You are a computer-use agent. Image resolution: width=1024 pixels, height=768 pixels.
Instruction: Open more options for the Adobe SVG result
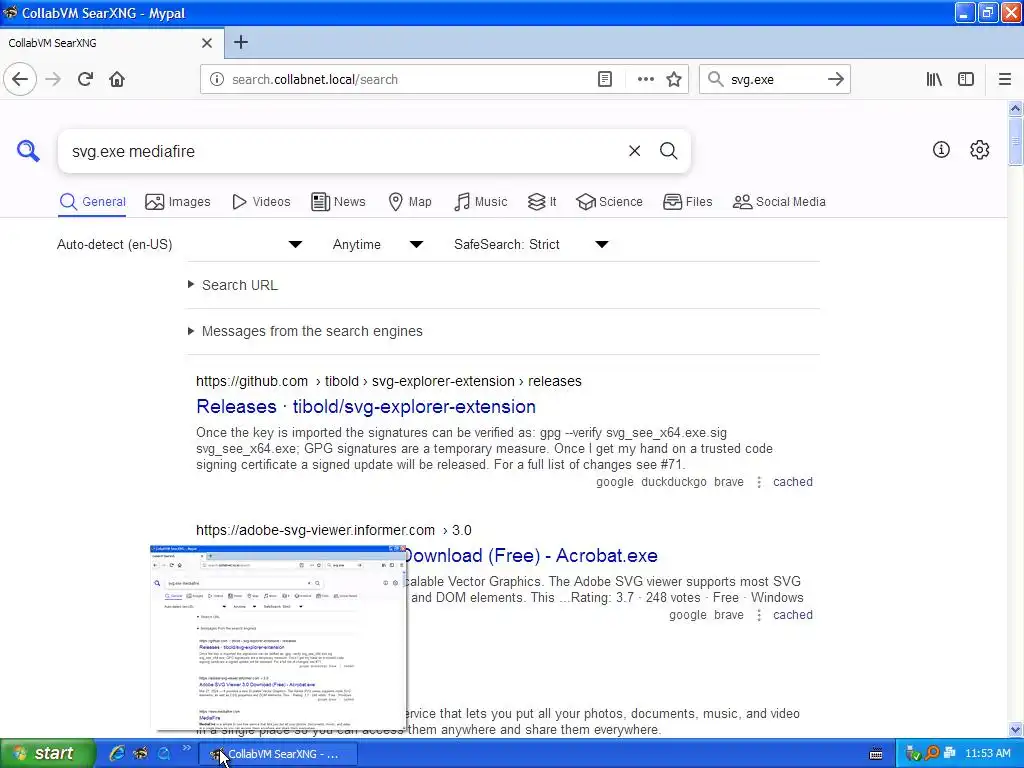click(x=759, y=615)
